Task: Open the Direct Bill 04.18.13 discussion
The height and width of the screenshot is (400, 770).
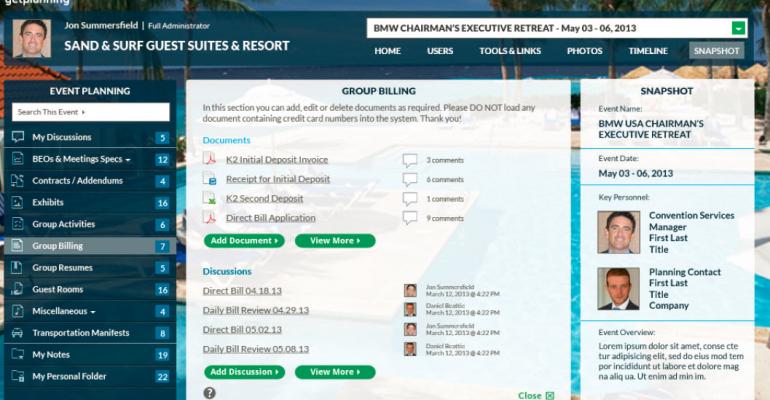Action: (x=242, y=291)
